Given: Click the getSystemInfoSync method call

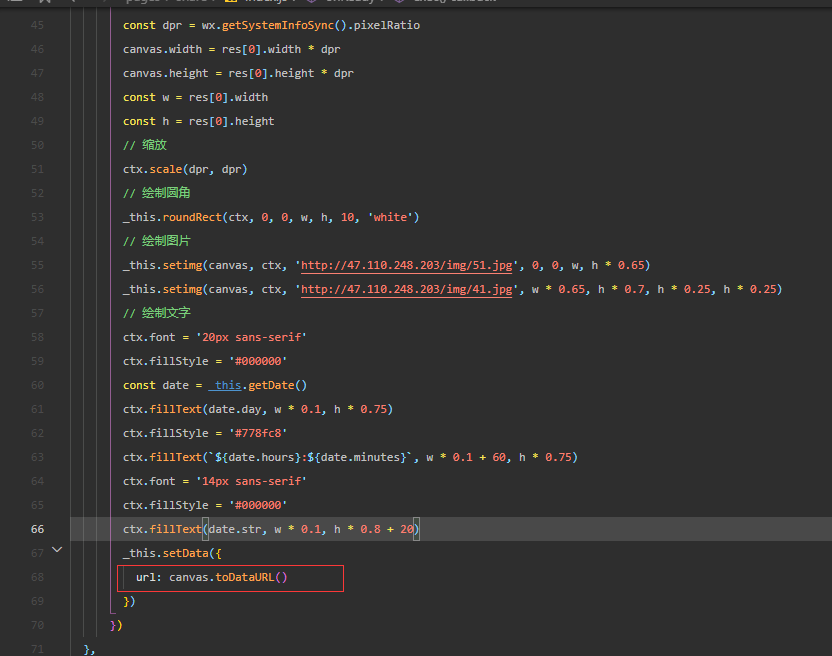Looking at the screenshot, I should point(278,25).
